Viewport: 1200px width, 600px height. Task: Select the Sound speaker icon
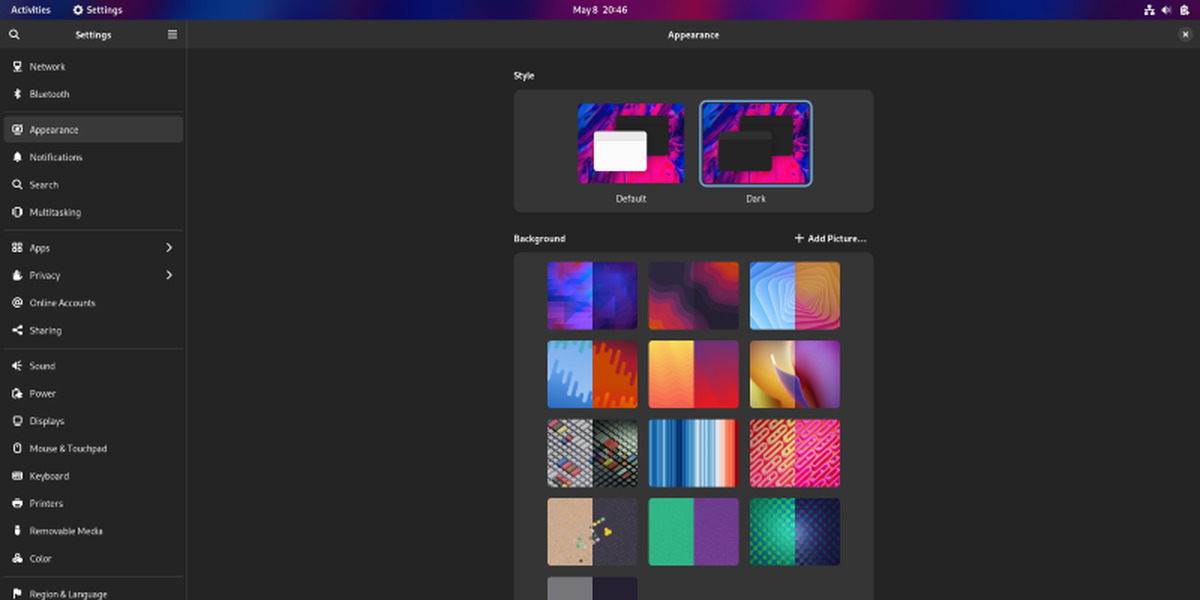pyautogui.click(x=17, y=366)
